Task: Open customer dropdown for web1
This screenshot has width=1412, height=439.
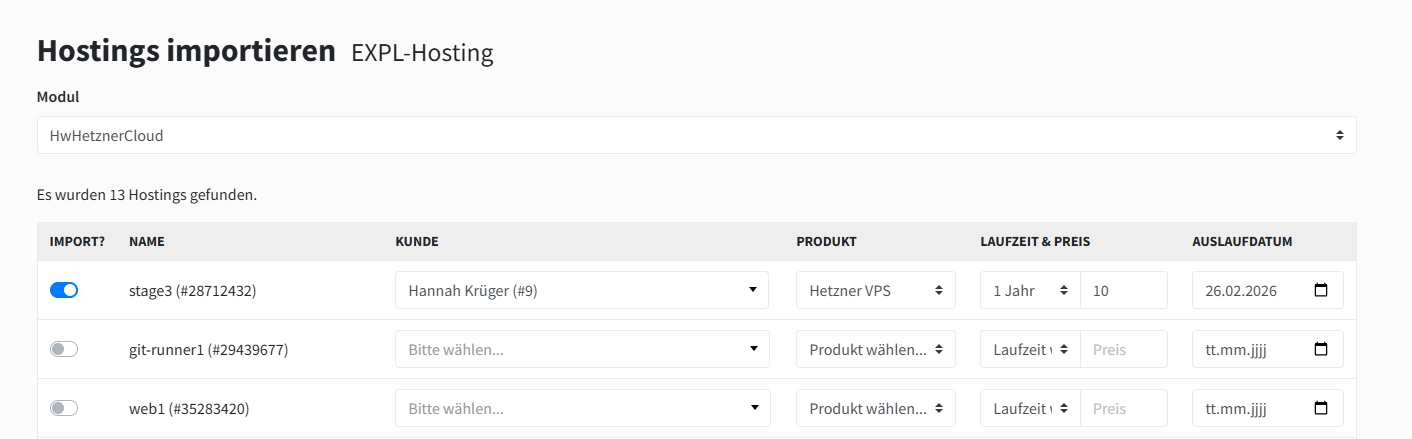Action: pyautogui.click(x=582, y=408)
